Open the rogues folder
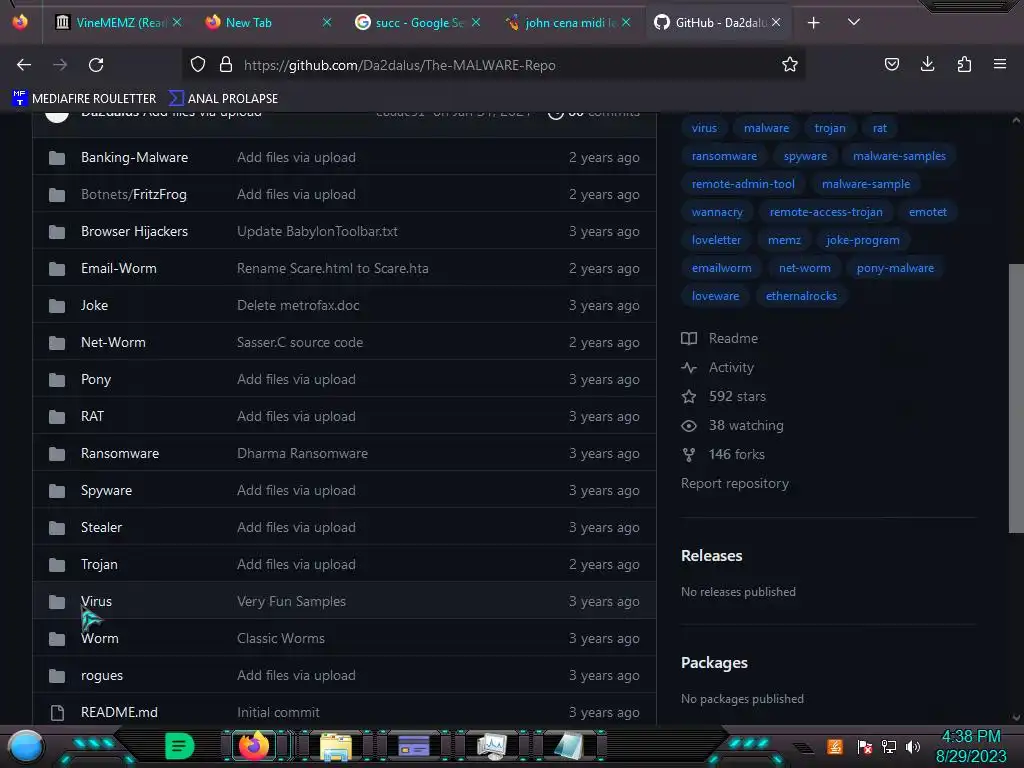Screen dimensions: 1024x768 point(101,676)
